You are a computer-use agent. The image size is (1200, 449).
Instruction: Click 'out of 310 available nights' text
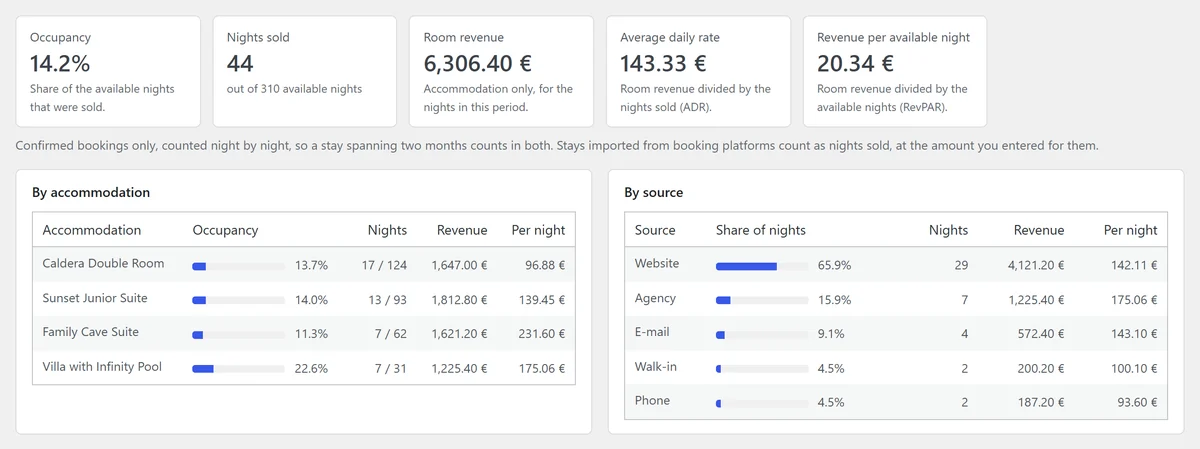(x=294, y=89)
